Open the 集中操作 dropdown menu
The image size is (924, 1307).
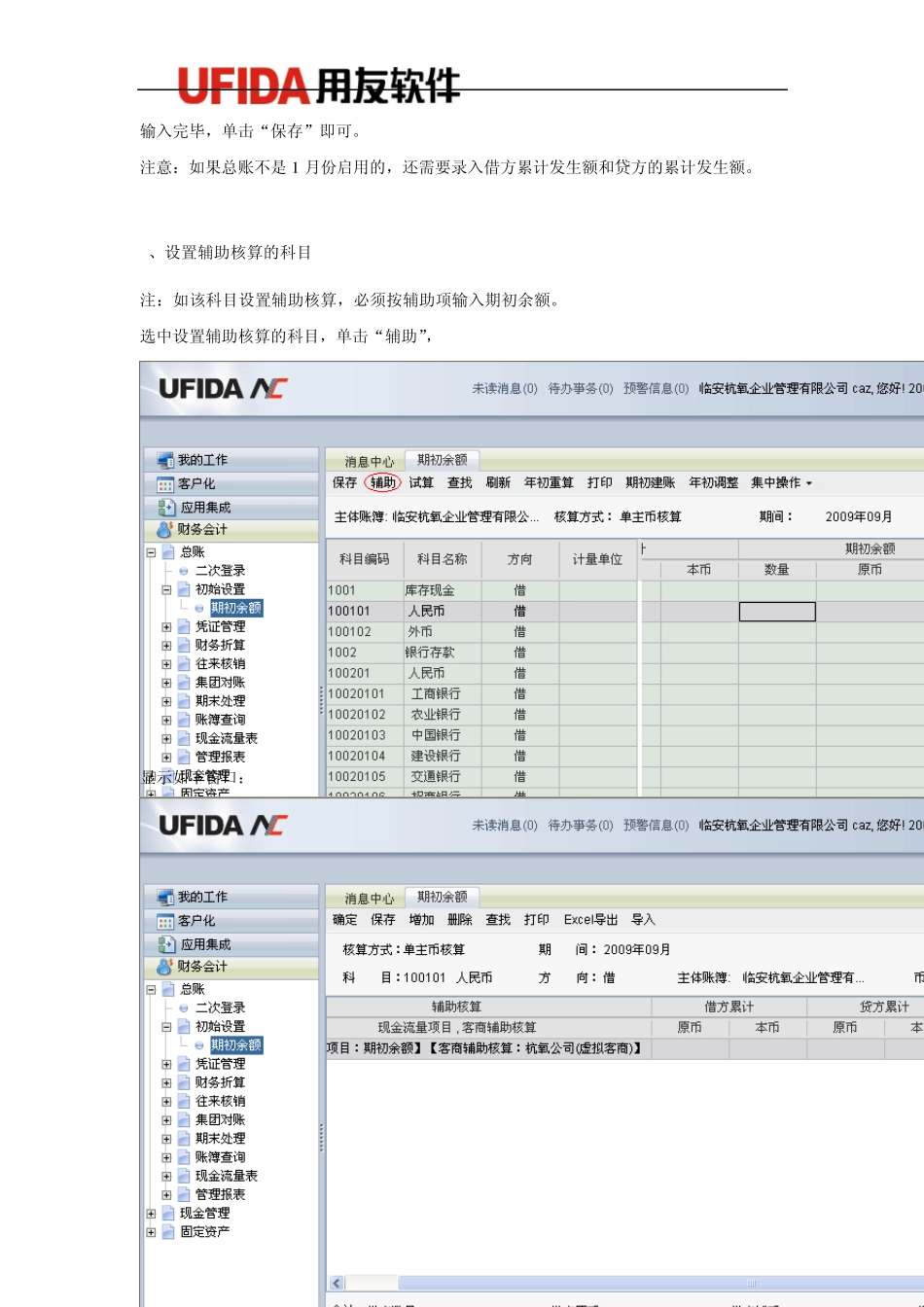pyautogui.click(x=781, y=482)
